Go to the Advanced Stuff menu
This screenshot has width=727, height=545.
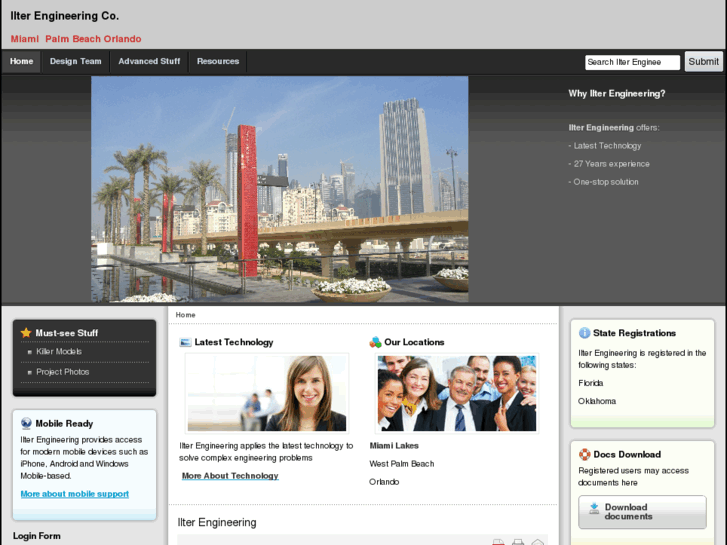point(149,61)
